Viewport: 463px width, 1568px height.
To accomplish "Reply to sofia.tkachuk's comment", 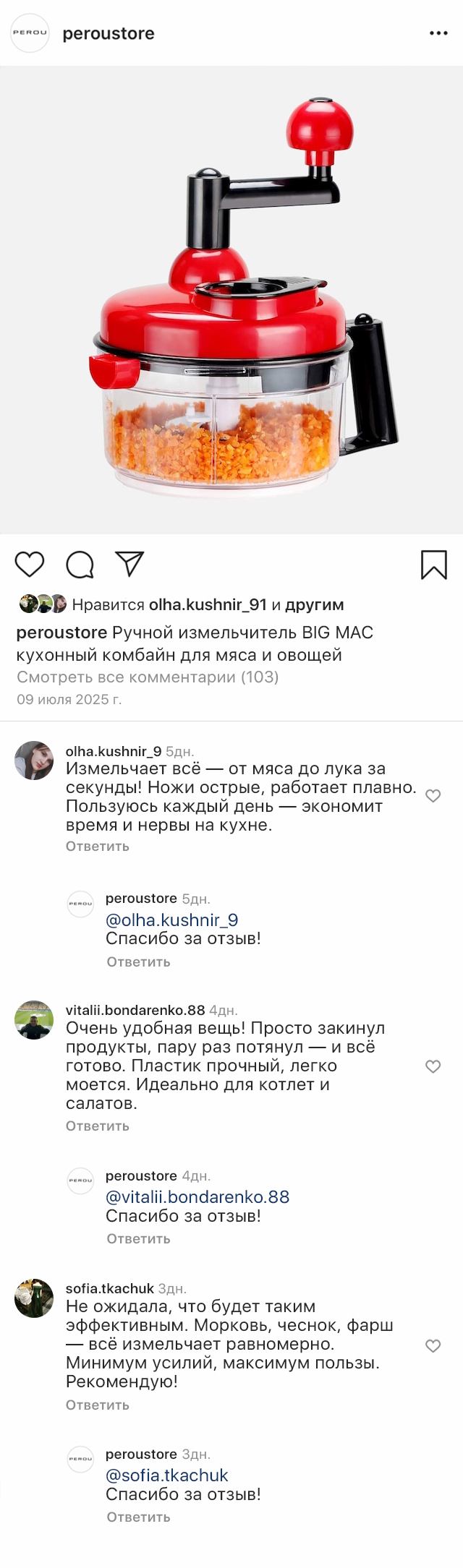I will (98, 1405).
